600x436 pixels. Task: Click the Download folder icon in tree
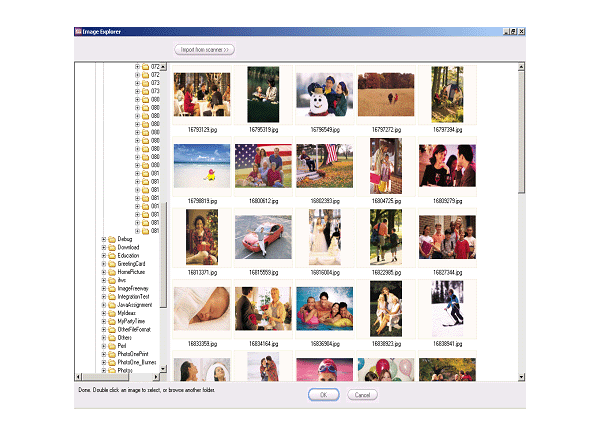(111, 247)
